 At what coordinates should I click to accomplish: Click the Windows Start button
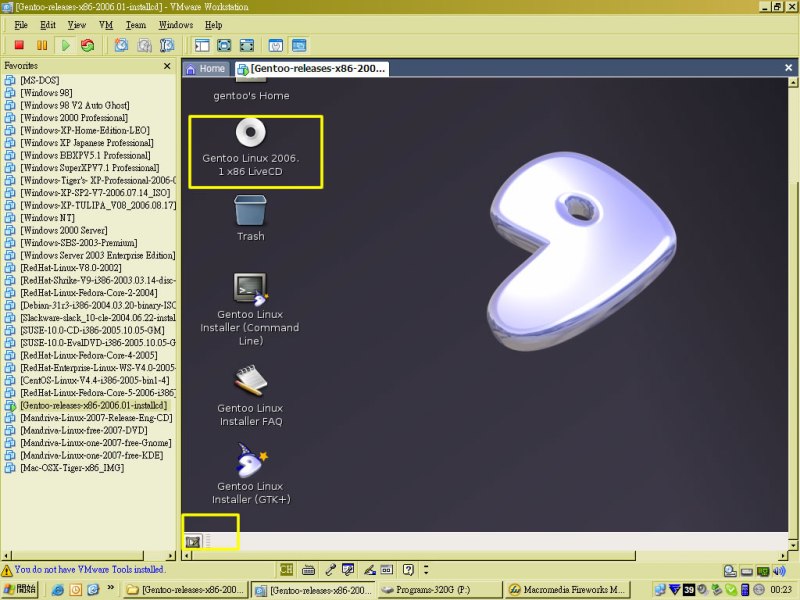tap(20, 589)
